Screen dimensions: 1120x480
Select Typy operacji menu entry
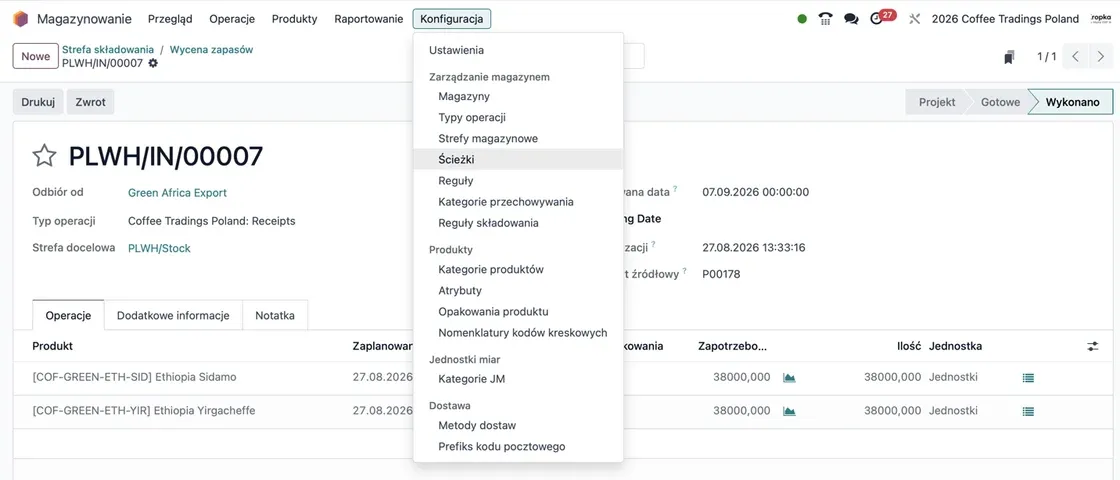519,117
